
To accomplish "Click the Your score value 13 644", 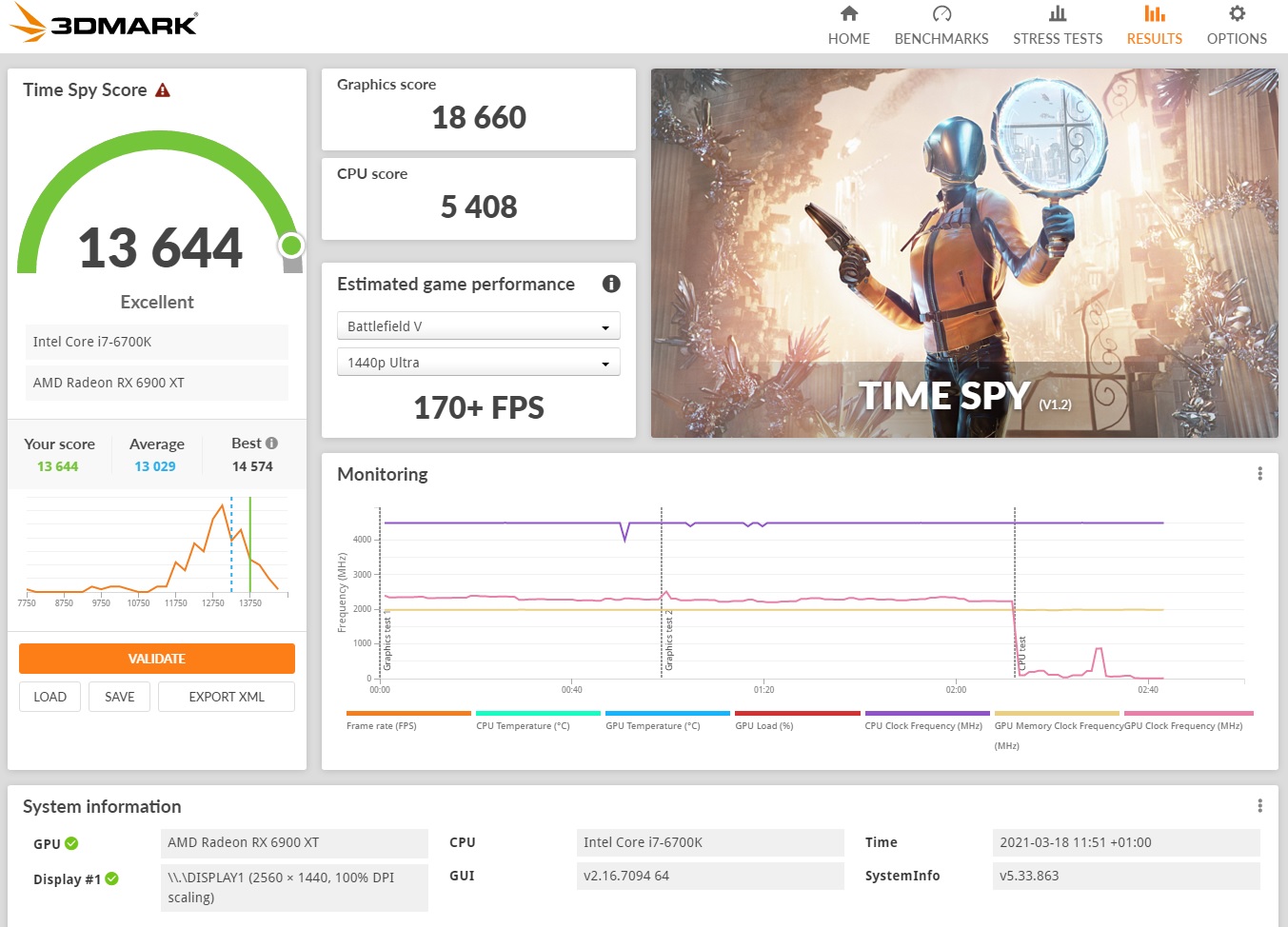I will [x=58, y=466].
